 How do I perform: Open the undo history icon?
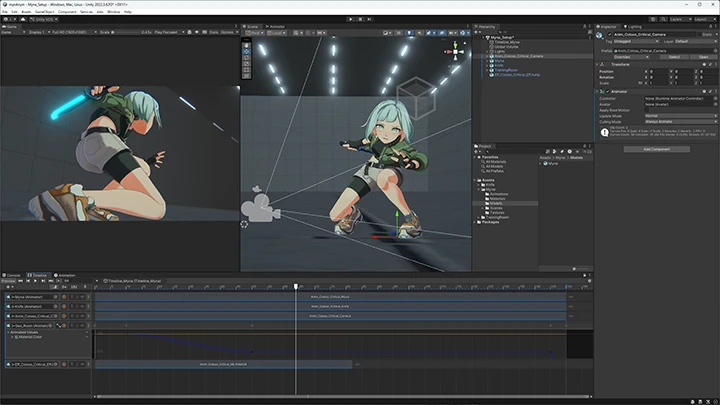tap(653, 19)
